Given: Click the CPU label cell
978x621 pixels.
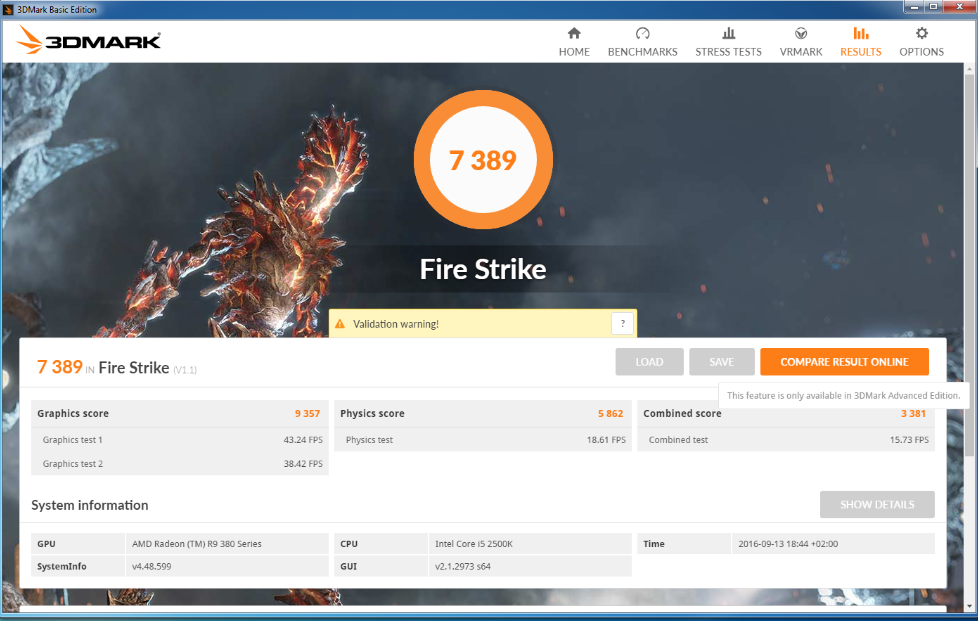Looking at the screenshot, I should (381, 544).
